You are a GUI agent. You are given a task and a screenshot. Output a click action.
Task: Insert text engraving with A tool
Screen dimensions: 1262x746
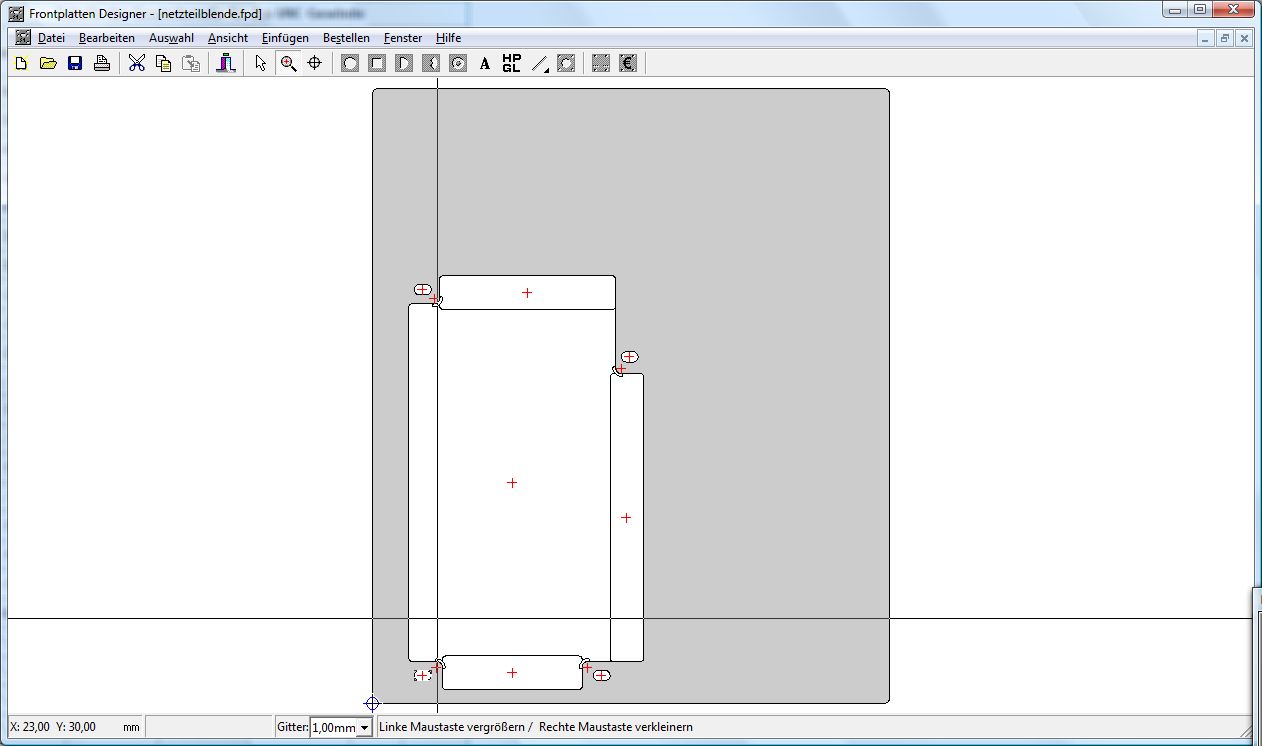(x=485, y=64)
